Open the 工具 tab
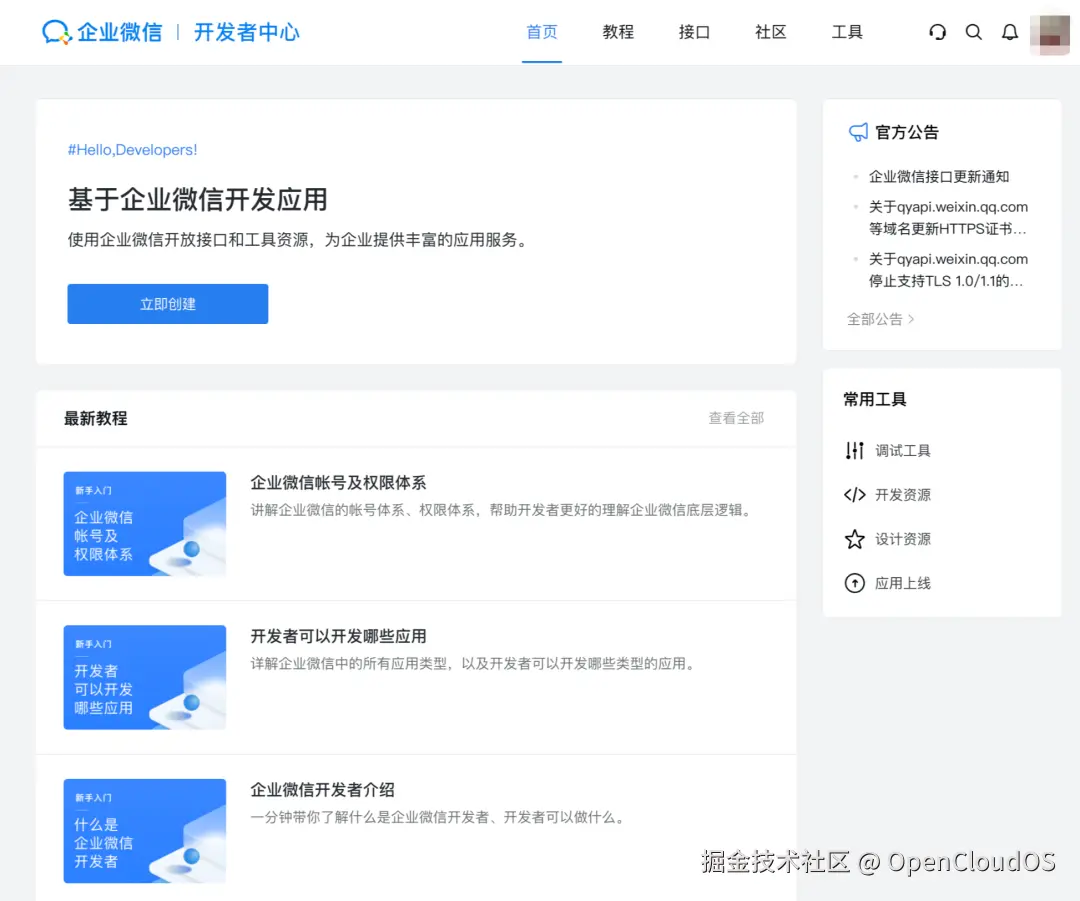 [x=847, y=32]
